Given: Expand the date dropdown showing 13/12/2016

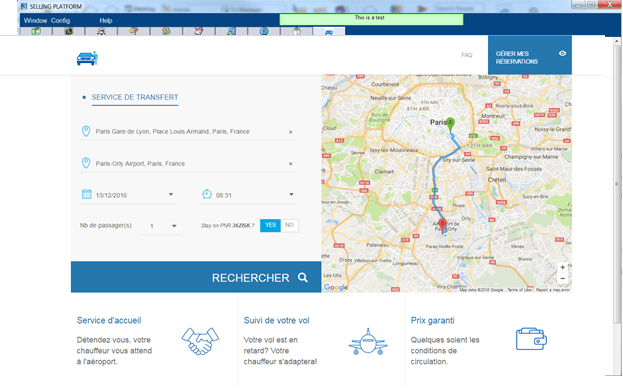Looking at the screenshot, I should [171, 194].
